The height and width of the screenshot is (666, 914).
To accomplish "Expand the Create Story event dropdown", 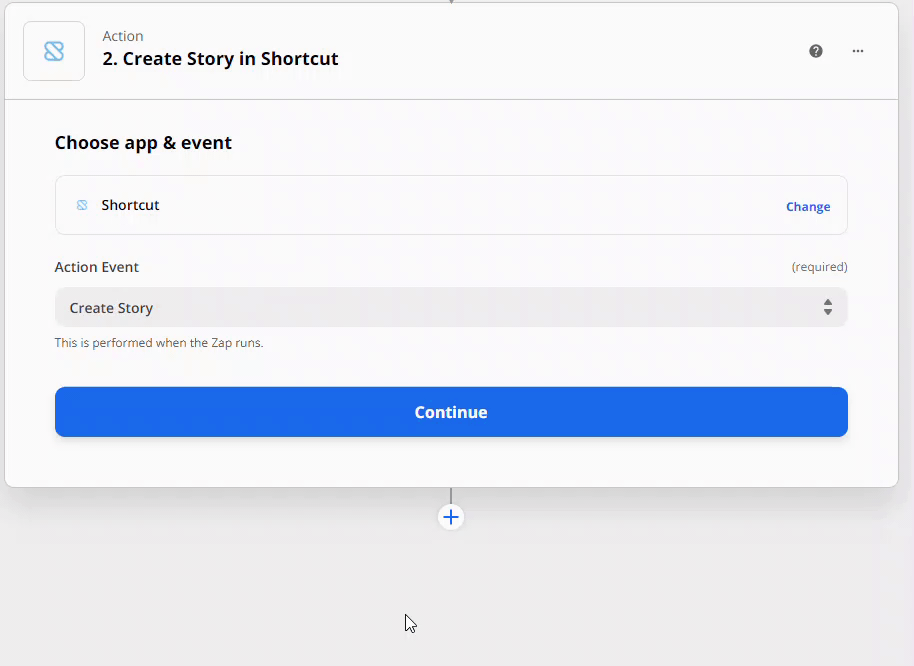I will coord(451,307).
